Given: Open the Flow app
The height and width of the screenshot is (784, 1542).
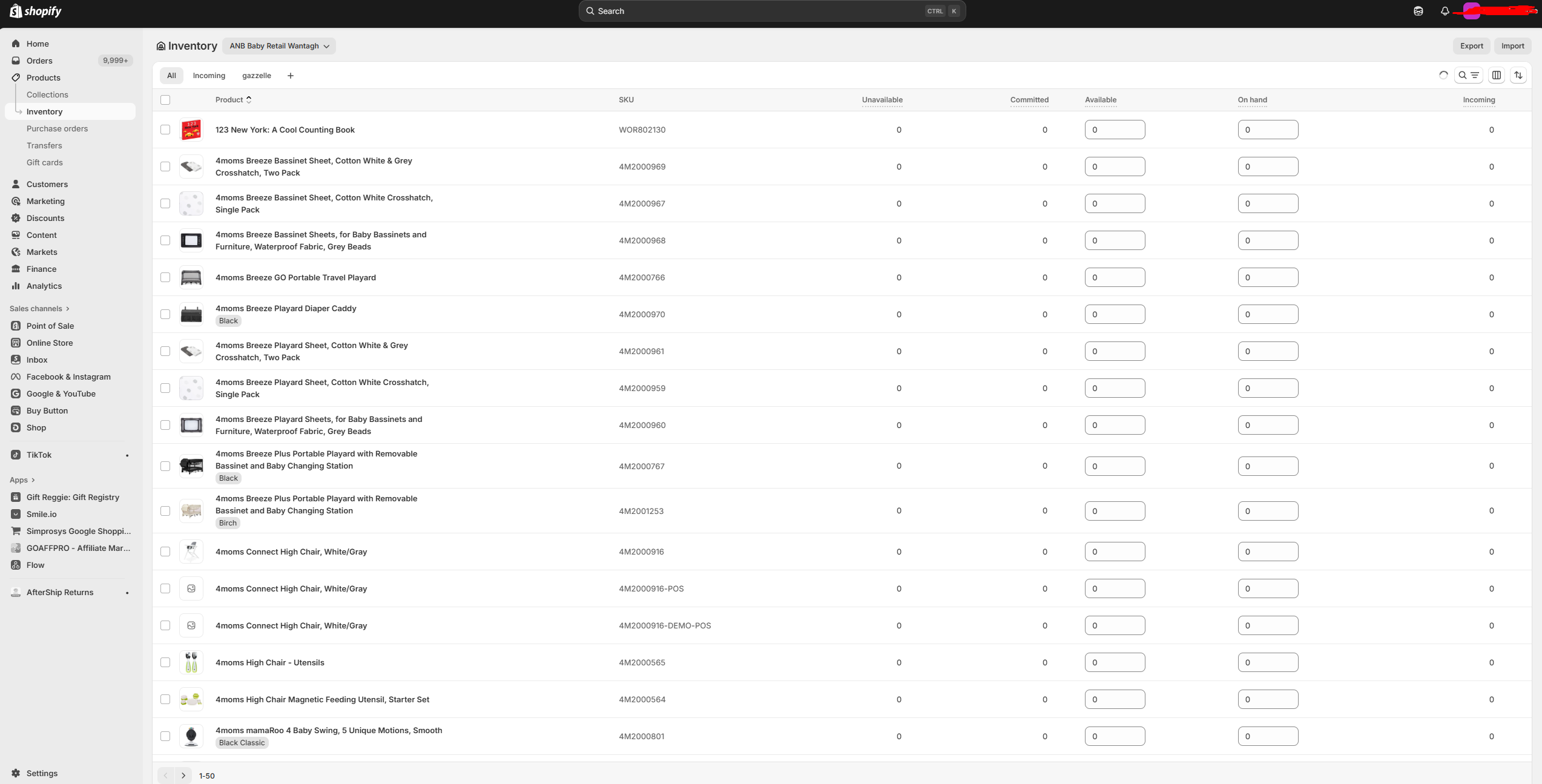Looking at the screenshot, I should tap(35, 565).
